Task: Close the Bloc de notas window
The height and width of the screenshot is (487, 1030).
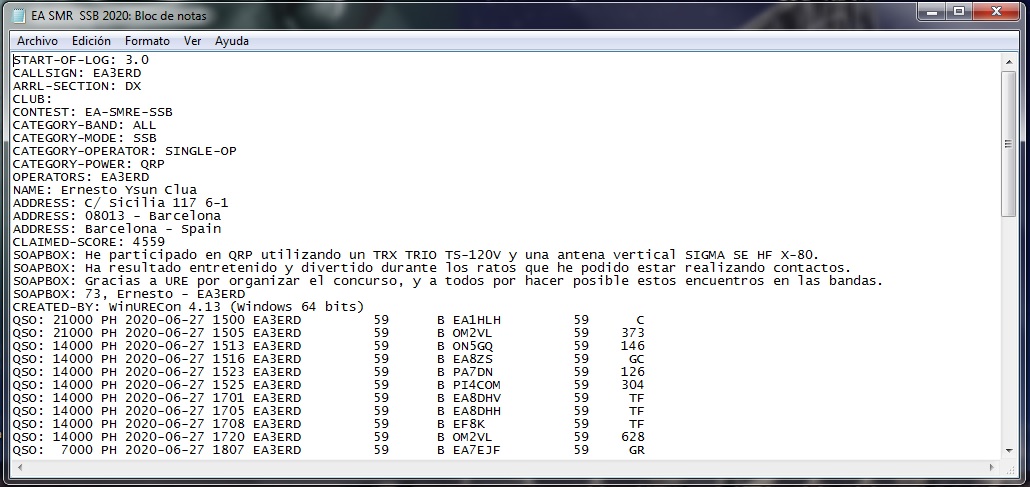Action: point(993,13)
